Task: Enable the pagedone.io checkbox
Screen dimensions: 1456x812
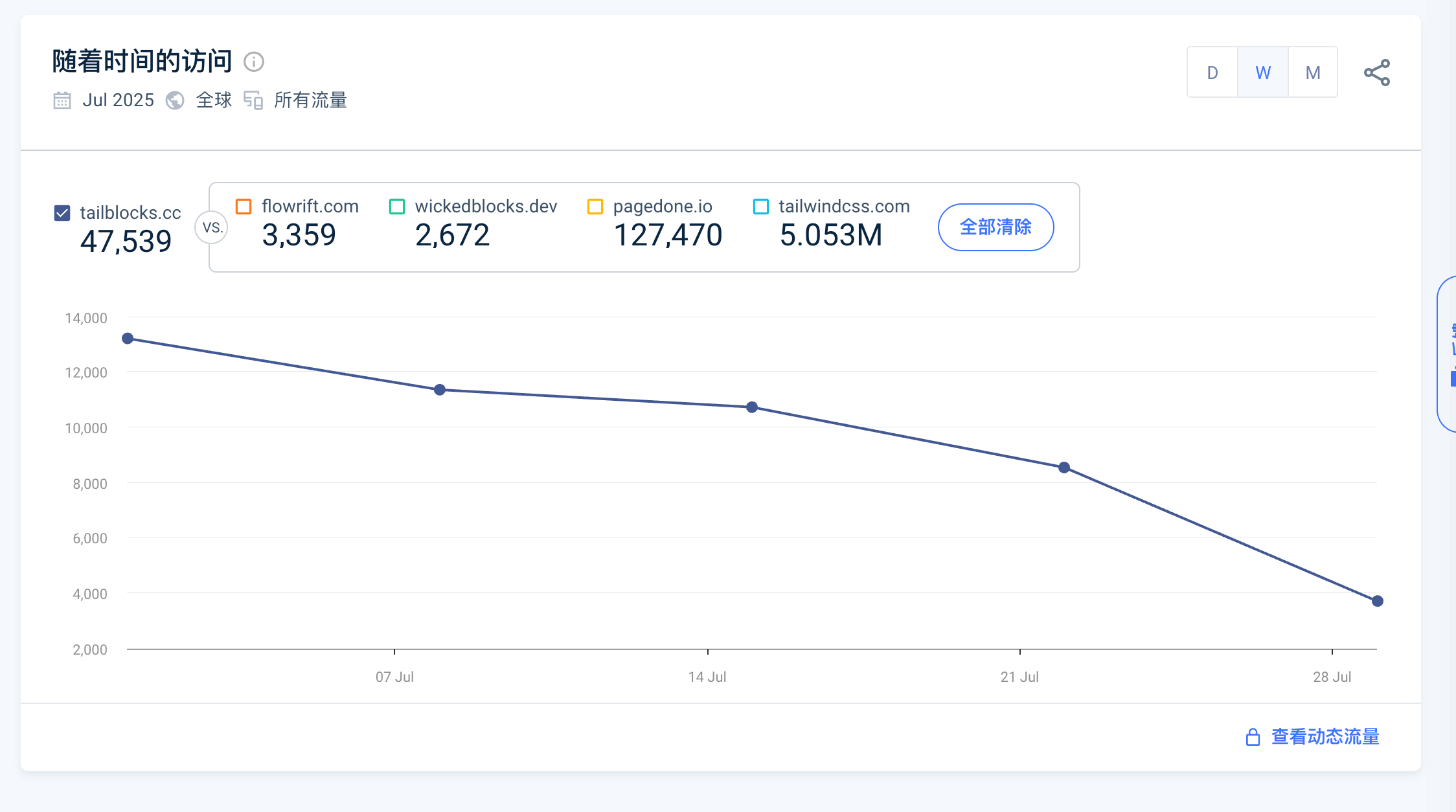Action: point(595,207)
